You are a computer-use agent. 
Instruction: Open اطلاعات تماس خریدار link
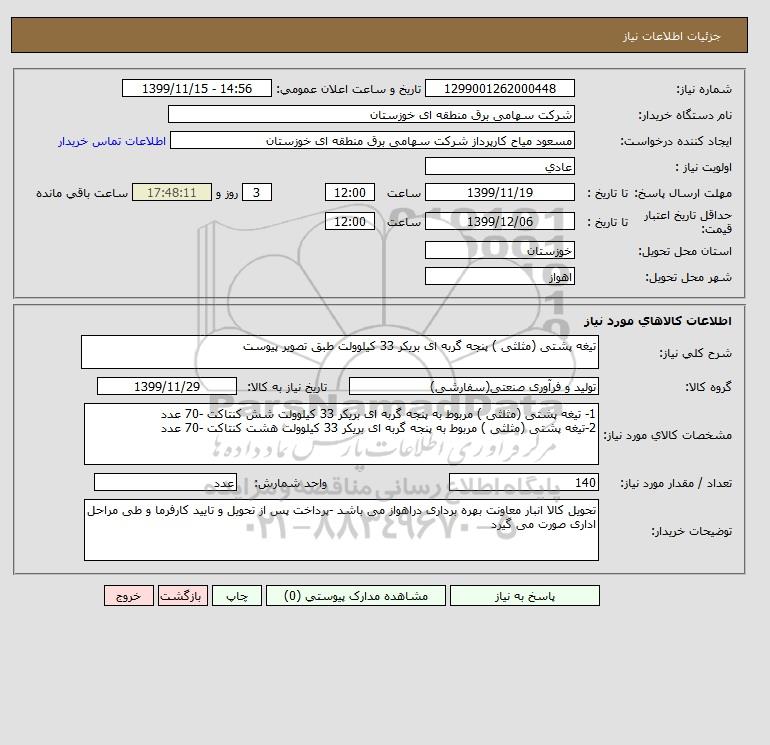[112, 141]
